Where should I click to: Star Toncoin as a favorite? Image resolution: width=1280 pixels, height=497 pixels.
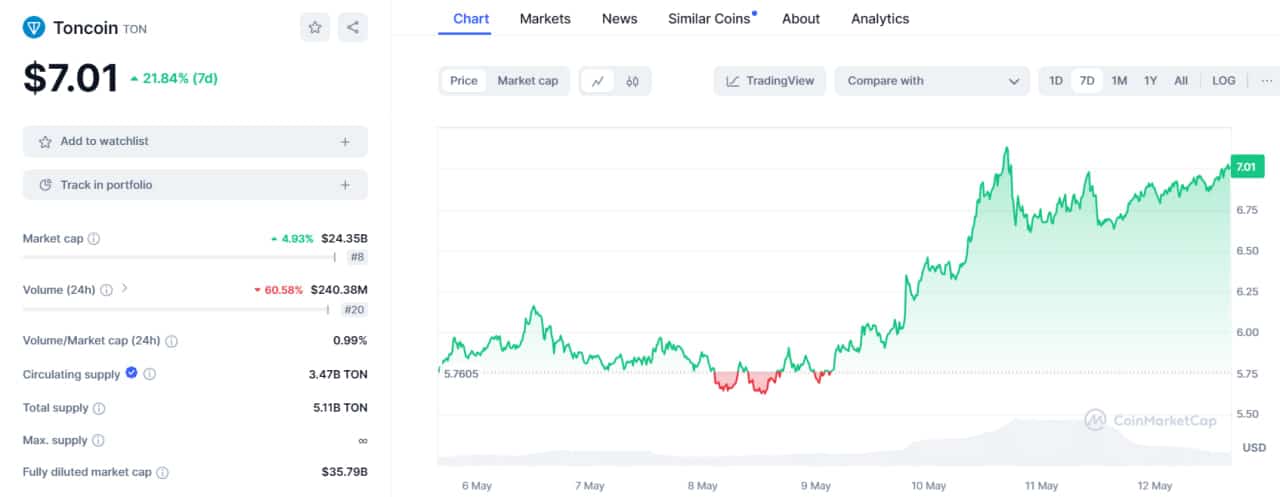coord(315,28)
